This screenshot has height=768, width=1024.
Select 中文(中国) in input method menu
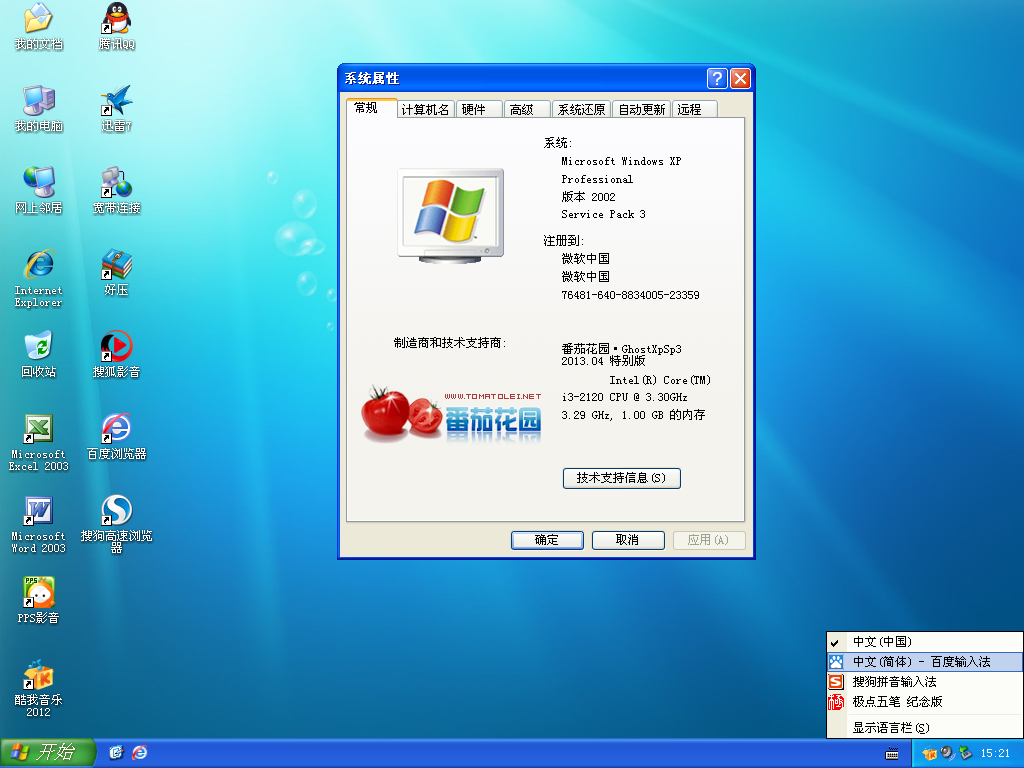(925, 642)
